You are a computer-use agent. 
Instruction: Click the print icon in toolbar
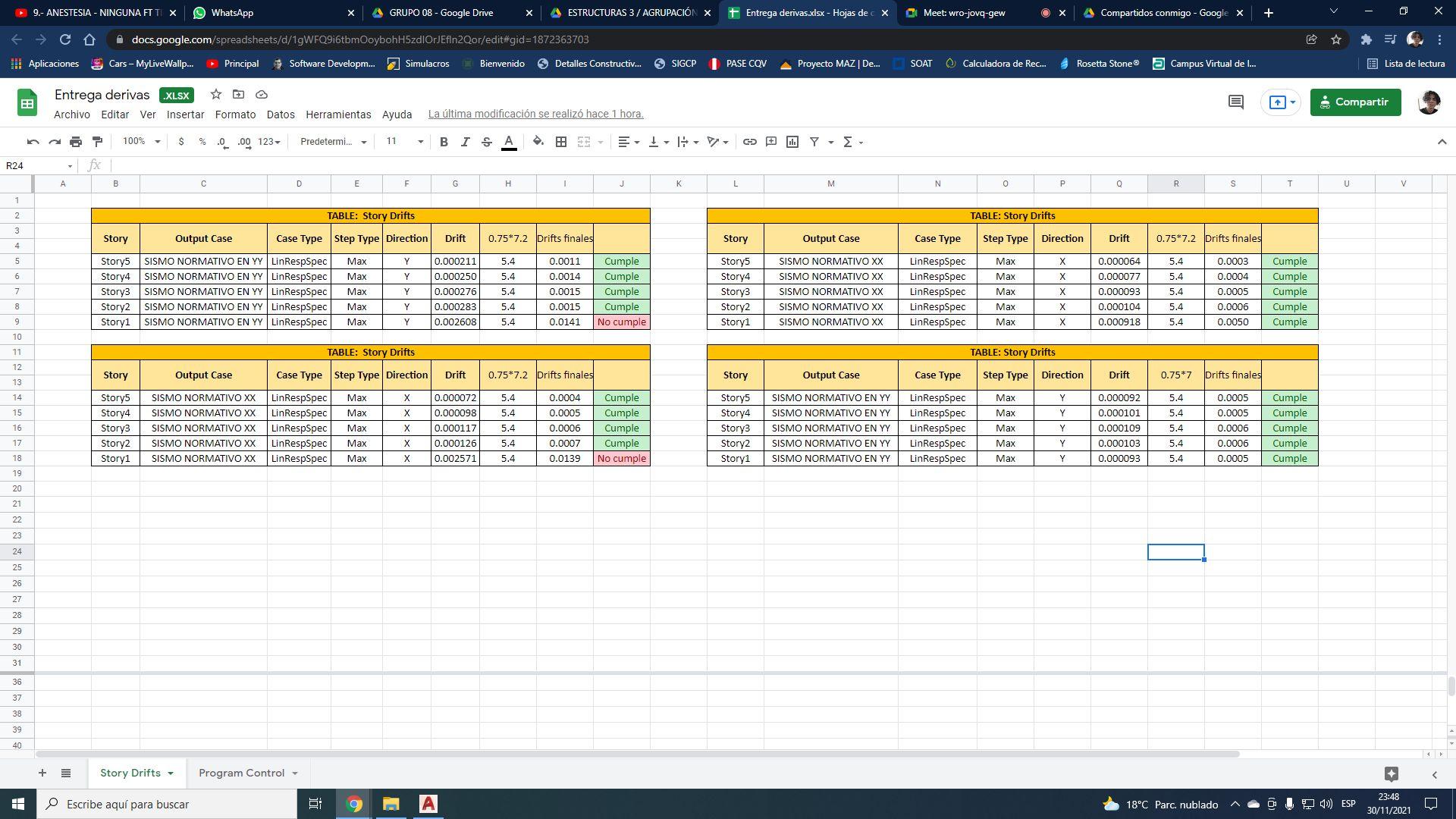pos(76,142)
